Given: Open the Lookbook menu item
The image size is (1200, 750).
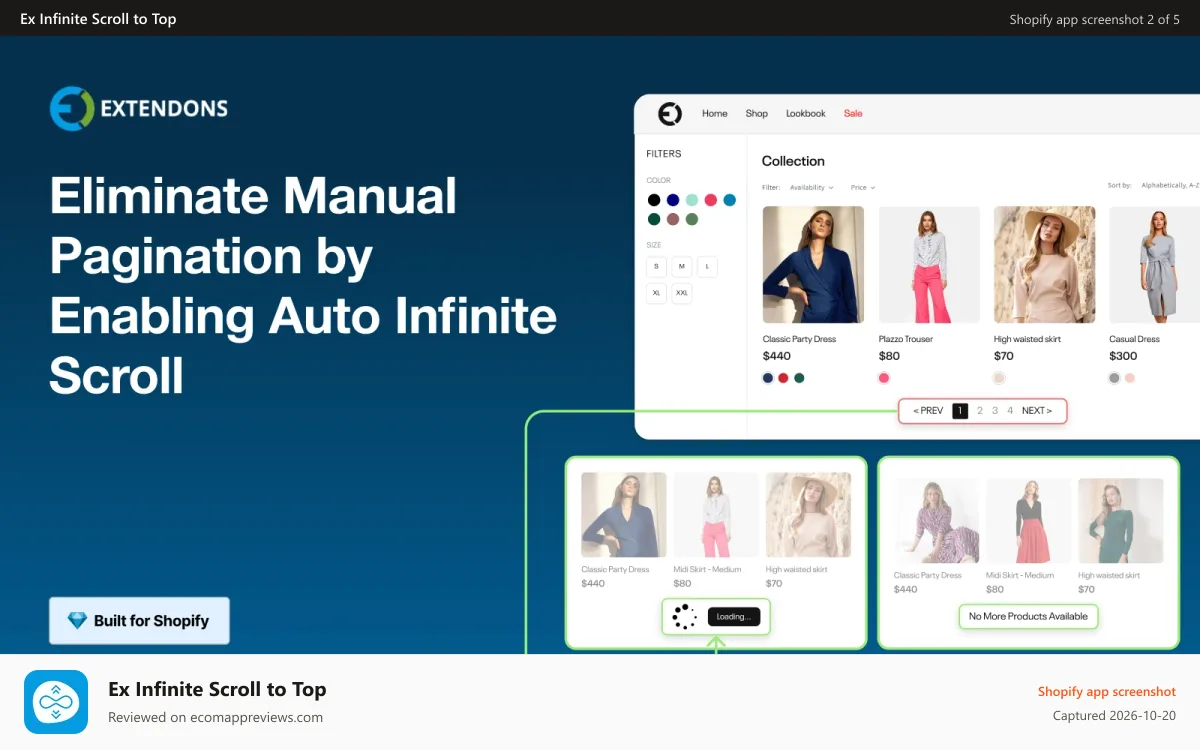Looking at the screenshot, I should click(x=806, y=114).
